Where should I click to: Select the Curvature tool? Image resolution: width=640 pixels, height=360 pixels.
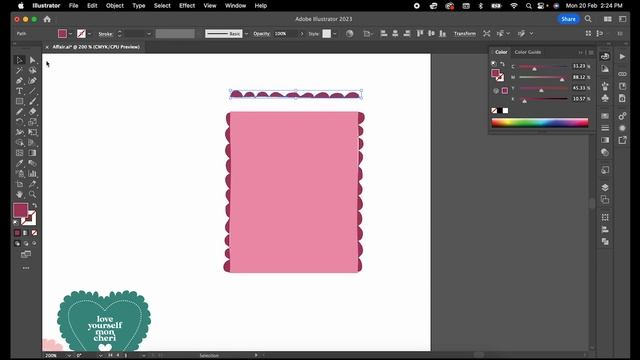tap(33, 80)
